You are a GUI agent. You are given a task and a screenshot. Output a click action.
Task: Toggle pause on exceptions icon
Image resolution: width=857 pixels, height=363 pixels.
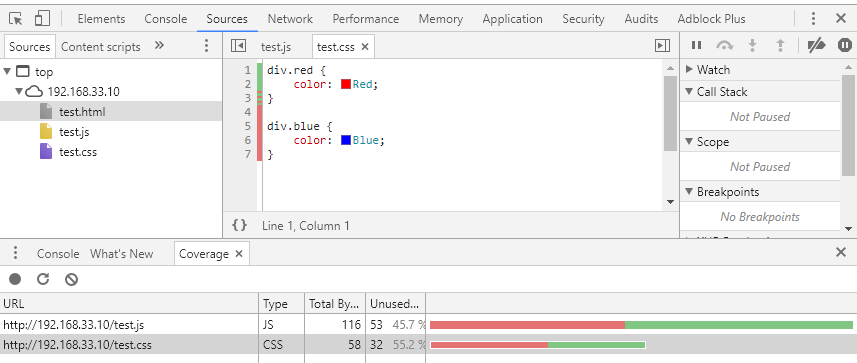[845, 45]
